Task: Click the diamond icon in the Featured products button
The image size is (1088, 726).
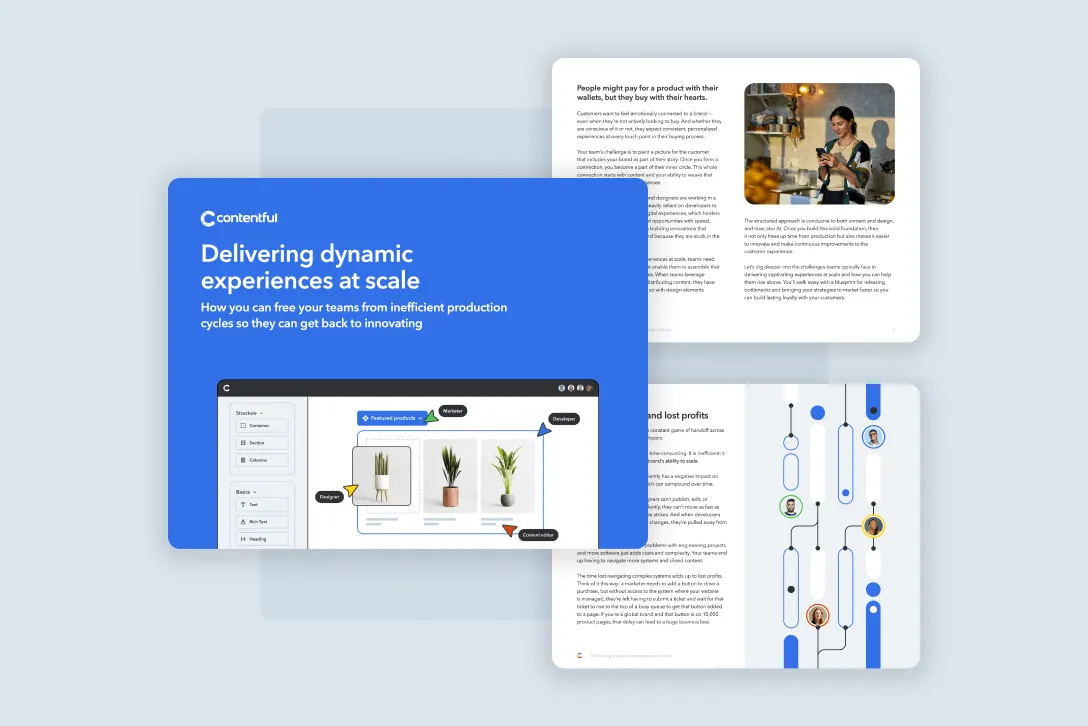Action: point(366,418)
